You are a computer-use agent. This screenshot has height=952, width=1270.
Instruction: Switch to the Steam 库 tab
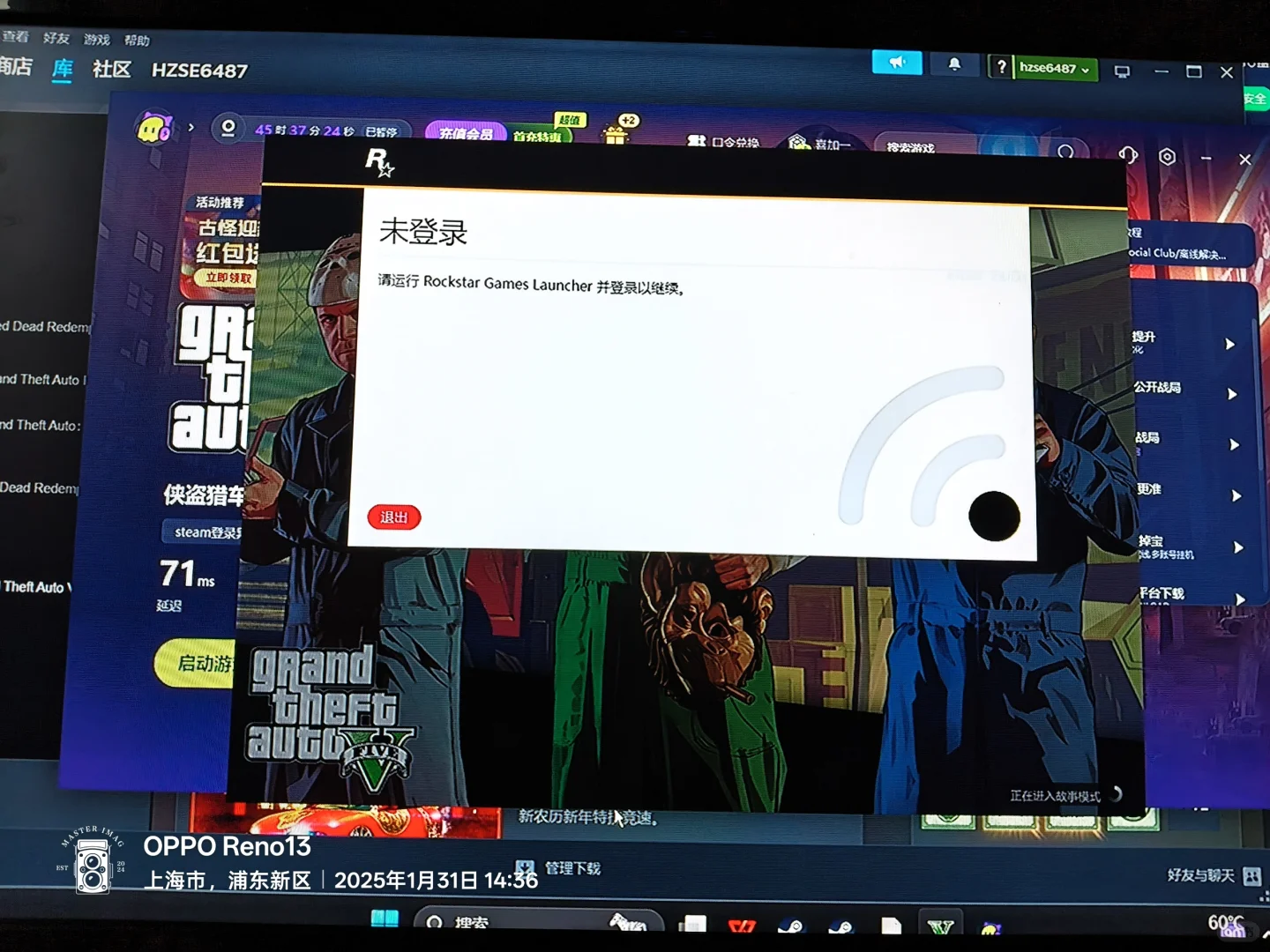click(63, 69)
